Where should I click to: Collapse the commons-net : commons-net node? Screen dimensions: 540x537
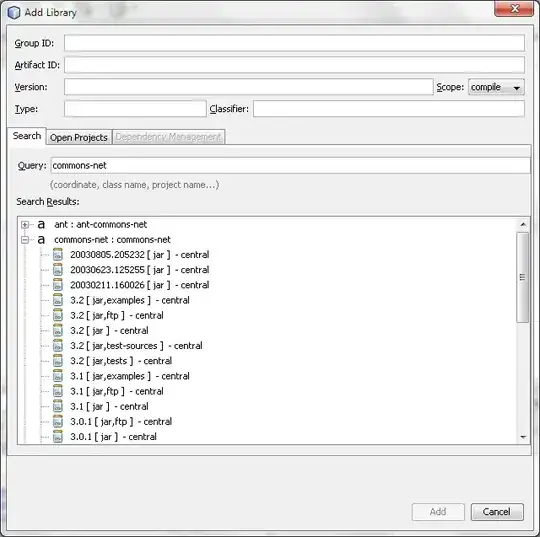point(25,240)
